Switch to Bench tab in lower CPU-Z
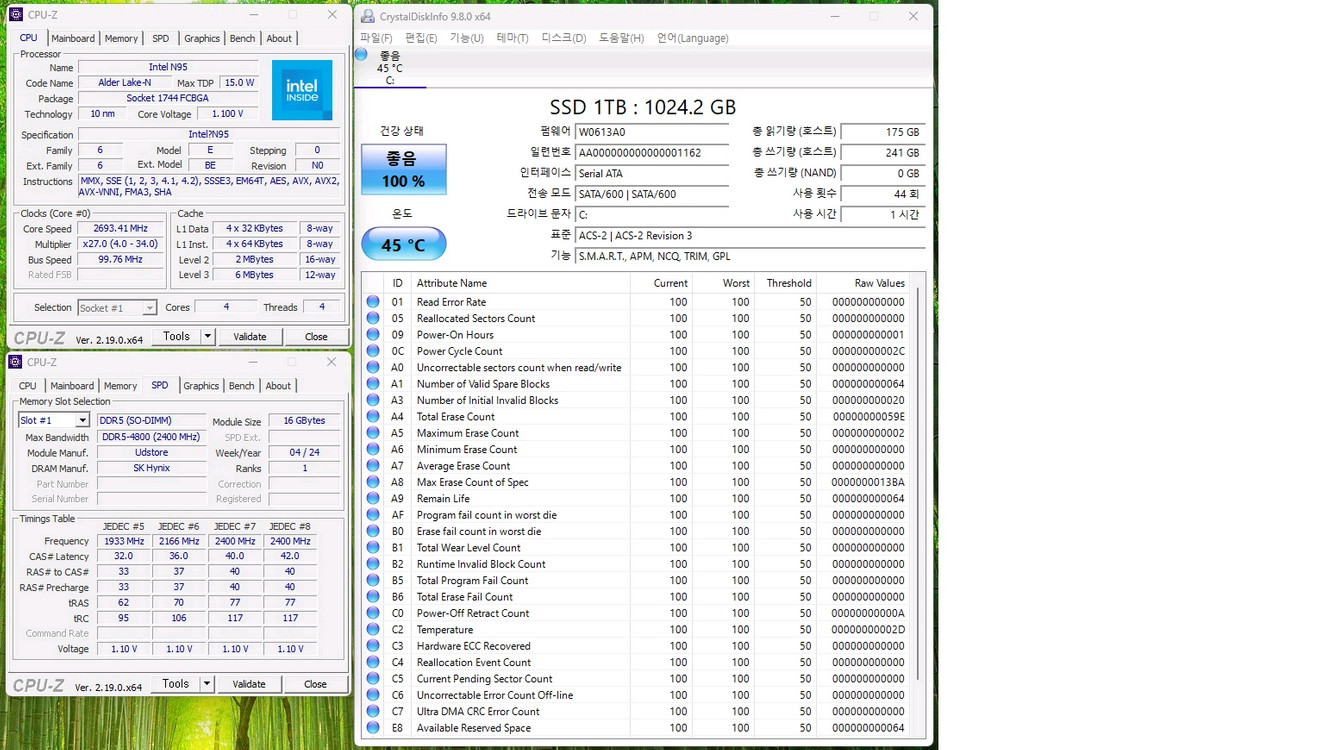This screenshot has height=750, width=1324. click(241, 386)
